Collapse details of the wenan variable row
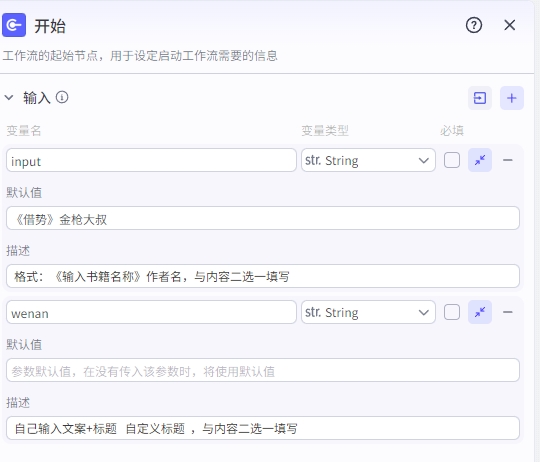This screenshot has height=462, width=540. pos(480,312)
